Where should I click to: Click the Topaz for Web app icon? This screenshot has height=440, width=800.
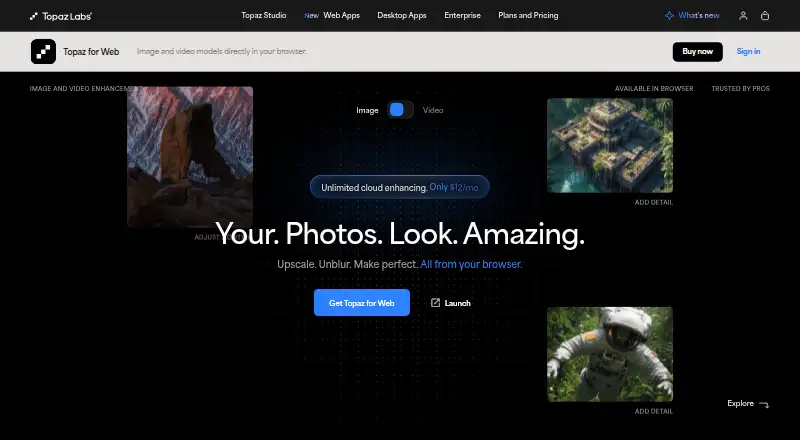(x=43, y=52)
